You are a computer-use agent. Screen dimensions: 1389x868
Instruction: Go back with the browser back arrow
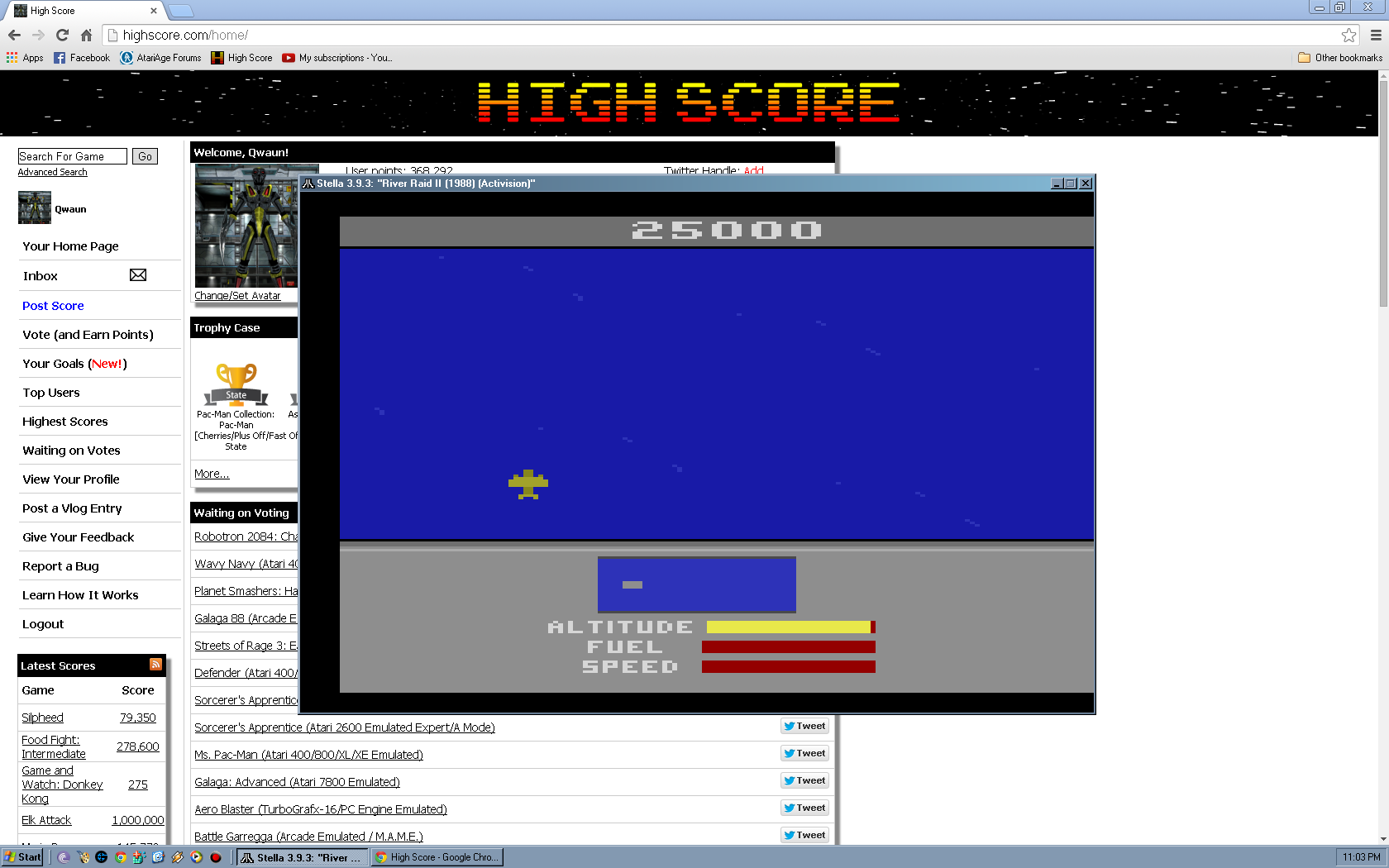[14, 35]
